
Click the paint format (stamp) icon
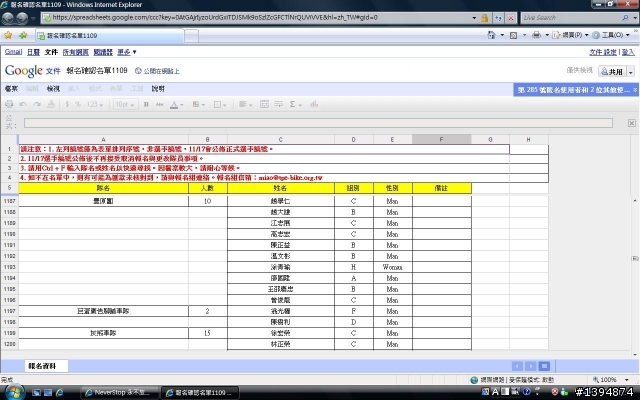[51, 104]
